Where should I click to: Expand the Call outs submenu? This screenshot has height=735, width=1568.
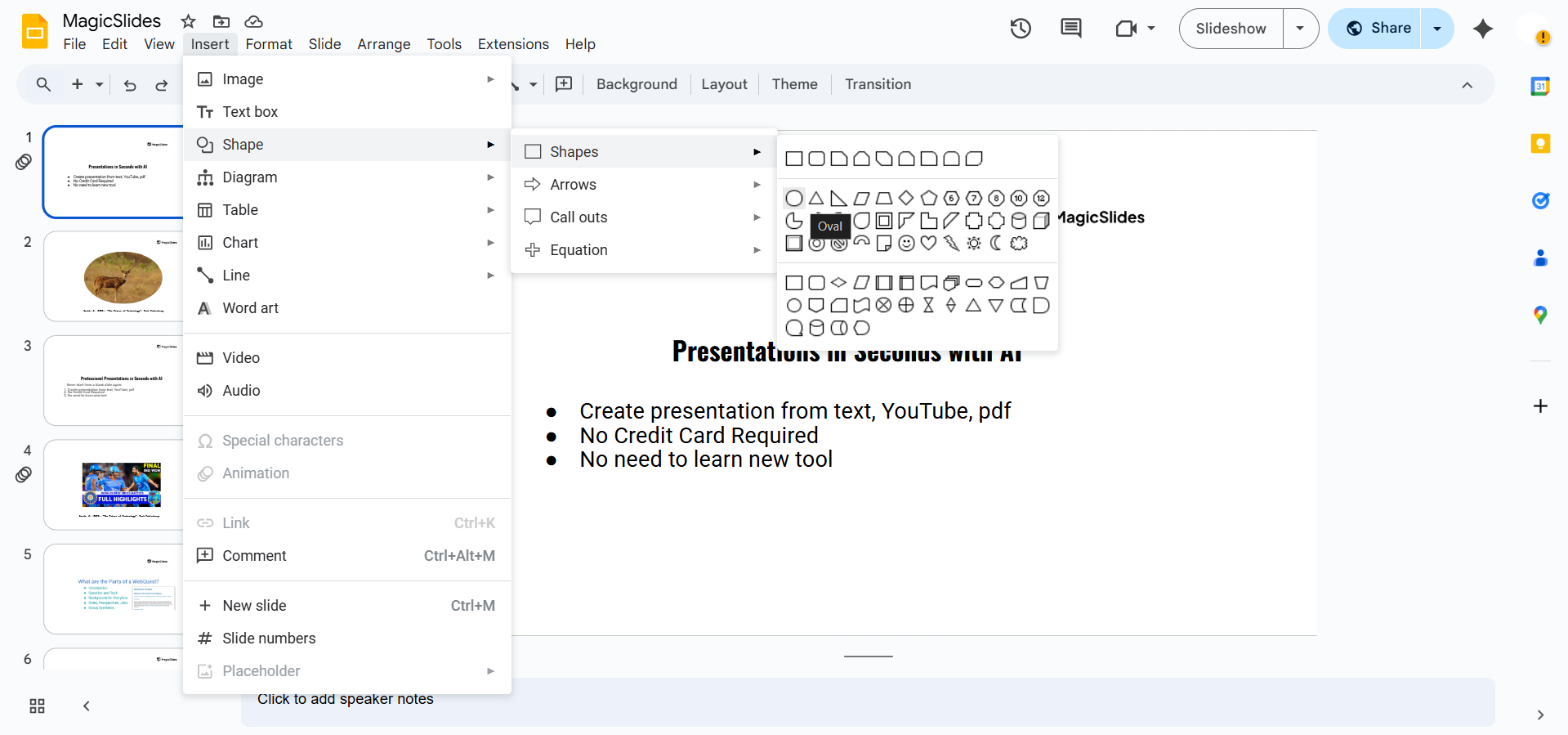pos(644,217)
